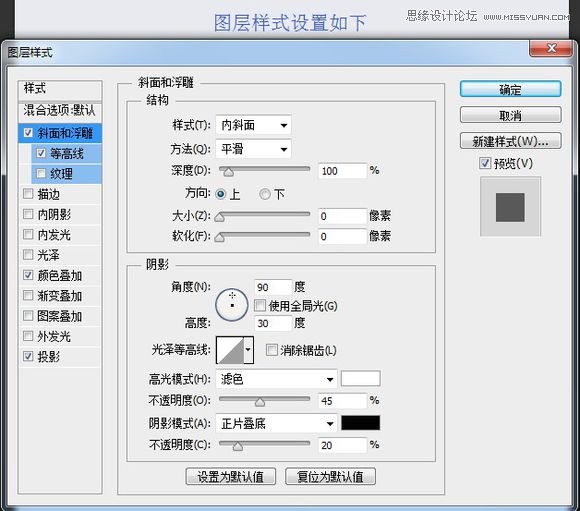Select the 光泽 row label
The image size is (580, 511).
pos(48,255)
